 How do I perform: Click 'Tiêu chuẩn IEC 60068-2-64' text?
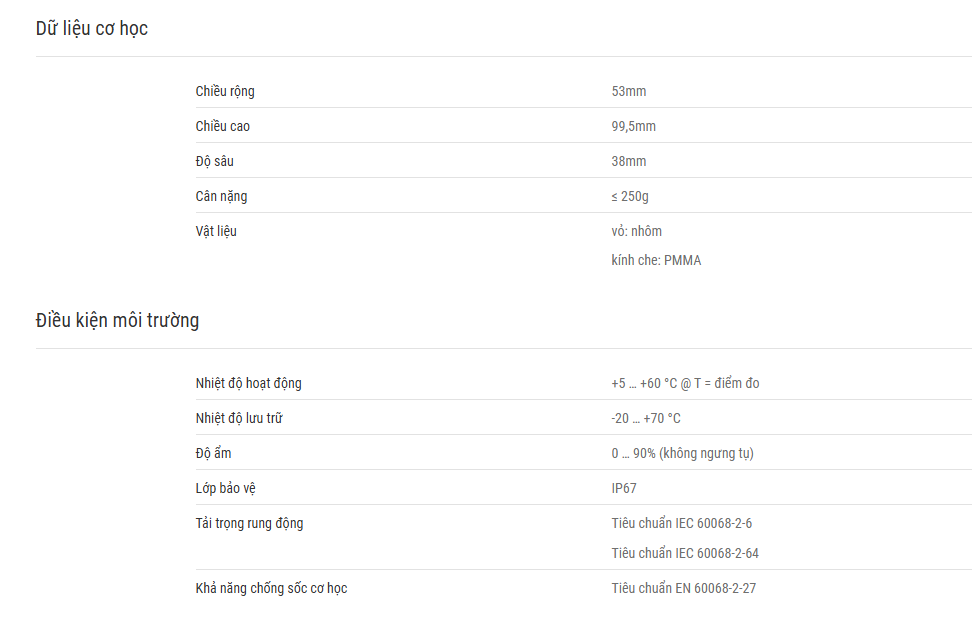click(685, 553)
